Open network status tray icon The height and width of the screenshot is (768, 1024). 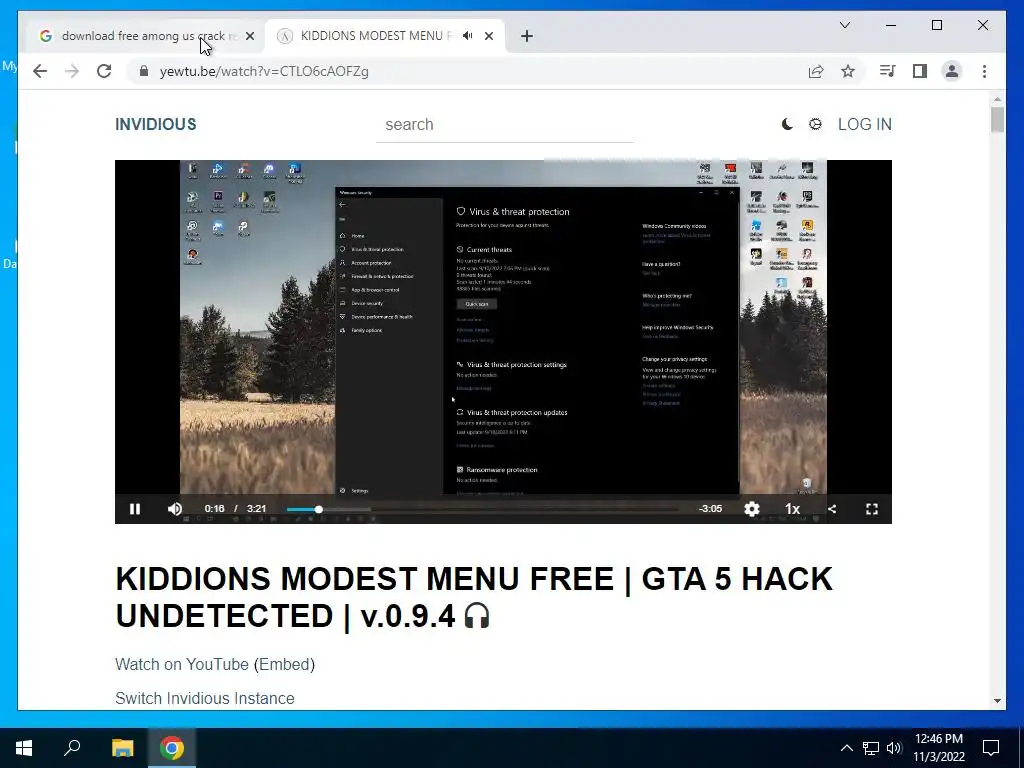pyautogui.click(x=871, y=748)
